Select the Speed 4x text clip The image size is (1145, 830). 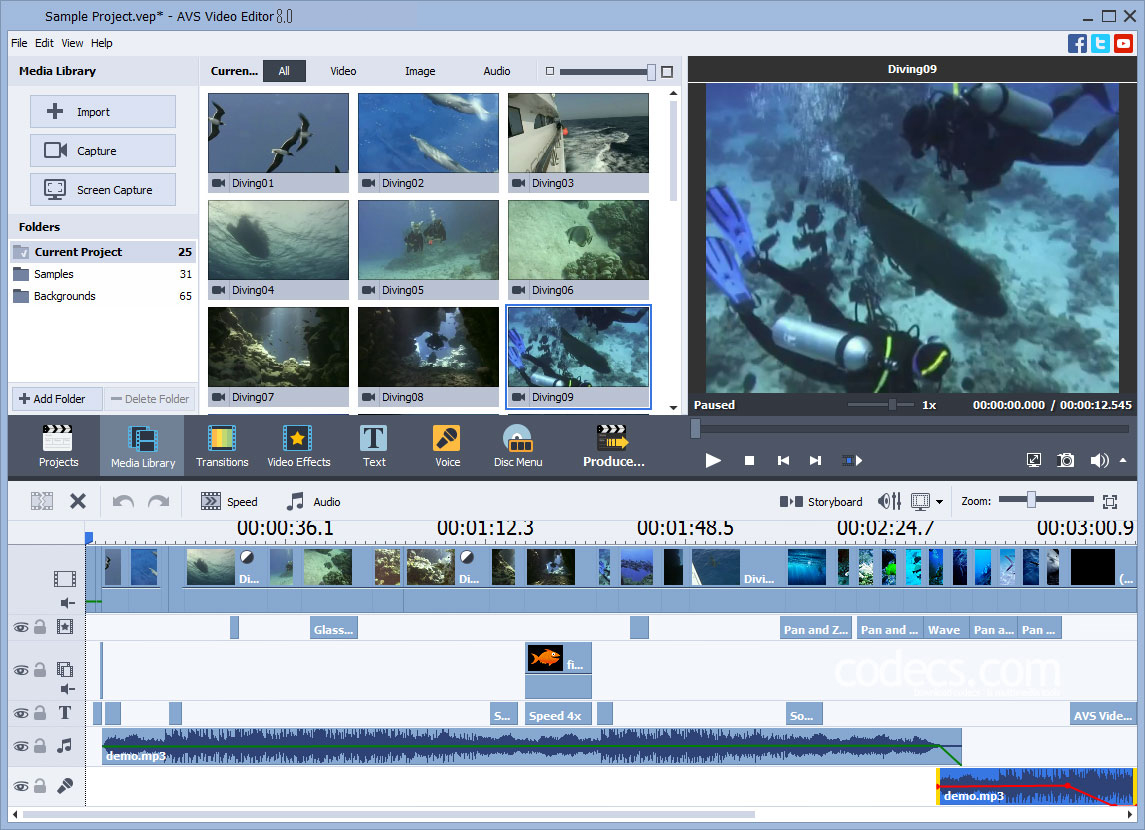(559, 715)
